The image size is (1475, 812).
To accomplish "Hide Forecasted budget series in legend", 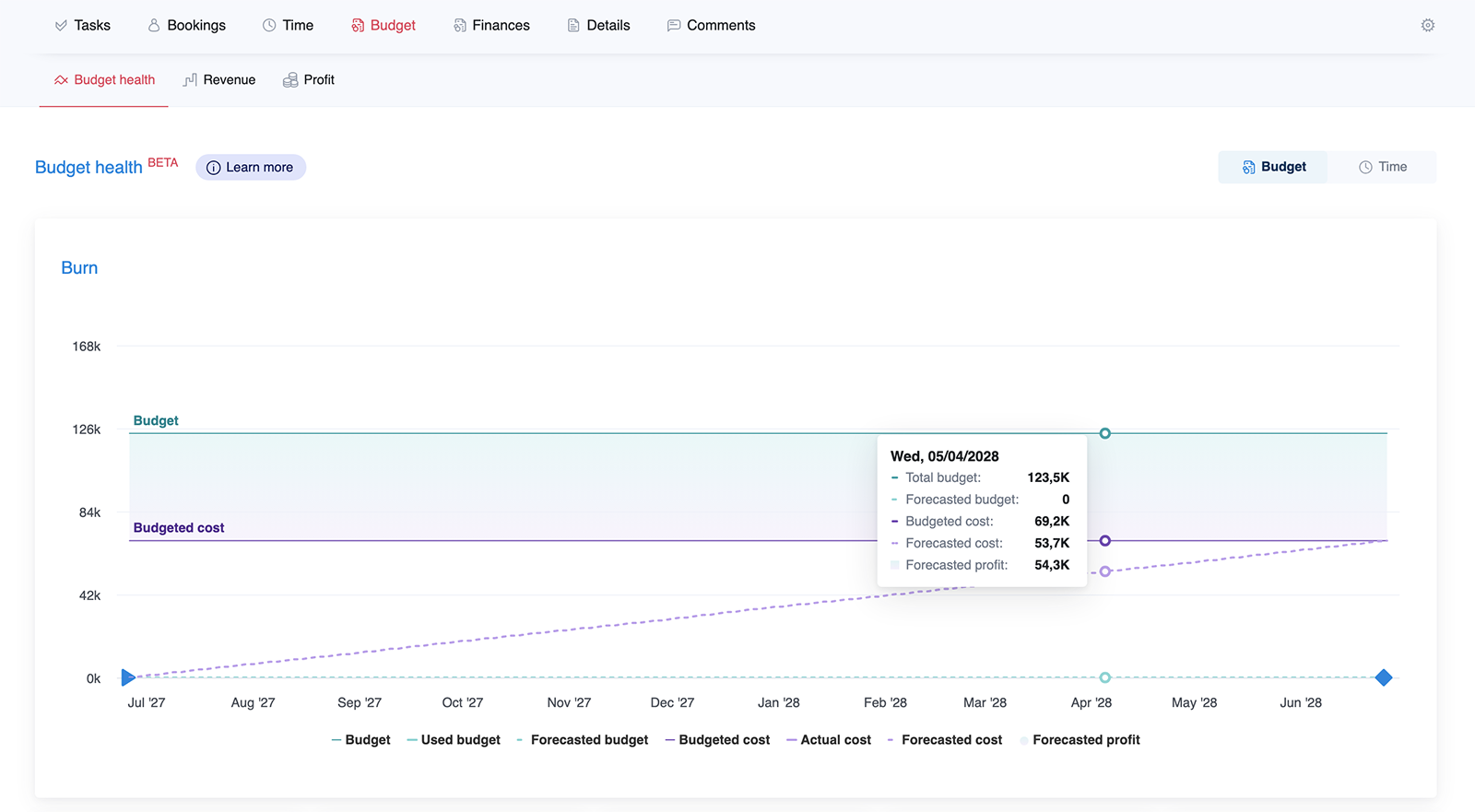I will (583, 740).
